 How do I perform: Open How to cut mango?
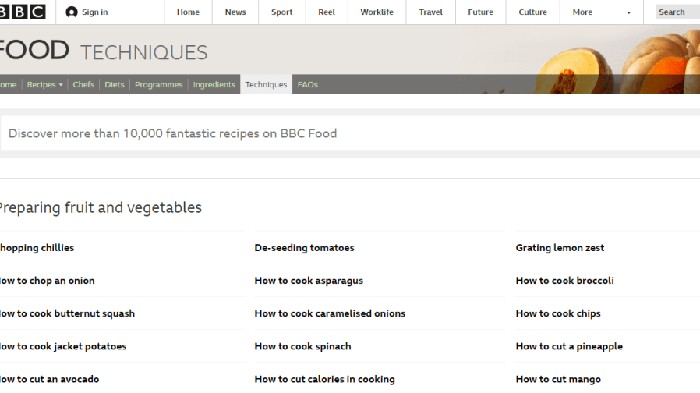click(x=558, y=379)
